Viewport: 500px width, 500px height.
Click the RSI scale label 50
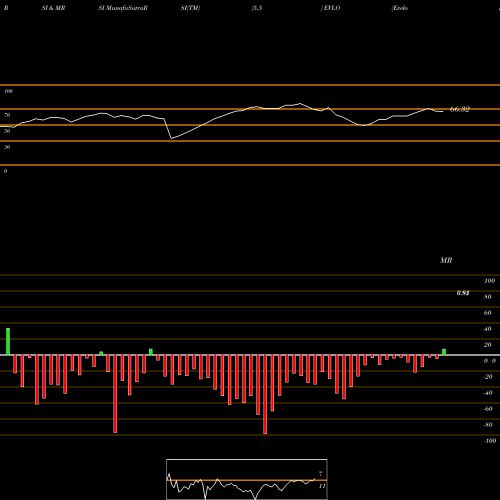7,131
